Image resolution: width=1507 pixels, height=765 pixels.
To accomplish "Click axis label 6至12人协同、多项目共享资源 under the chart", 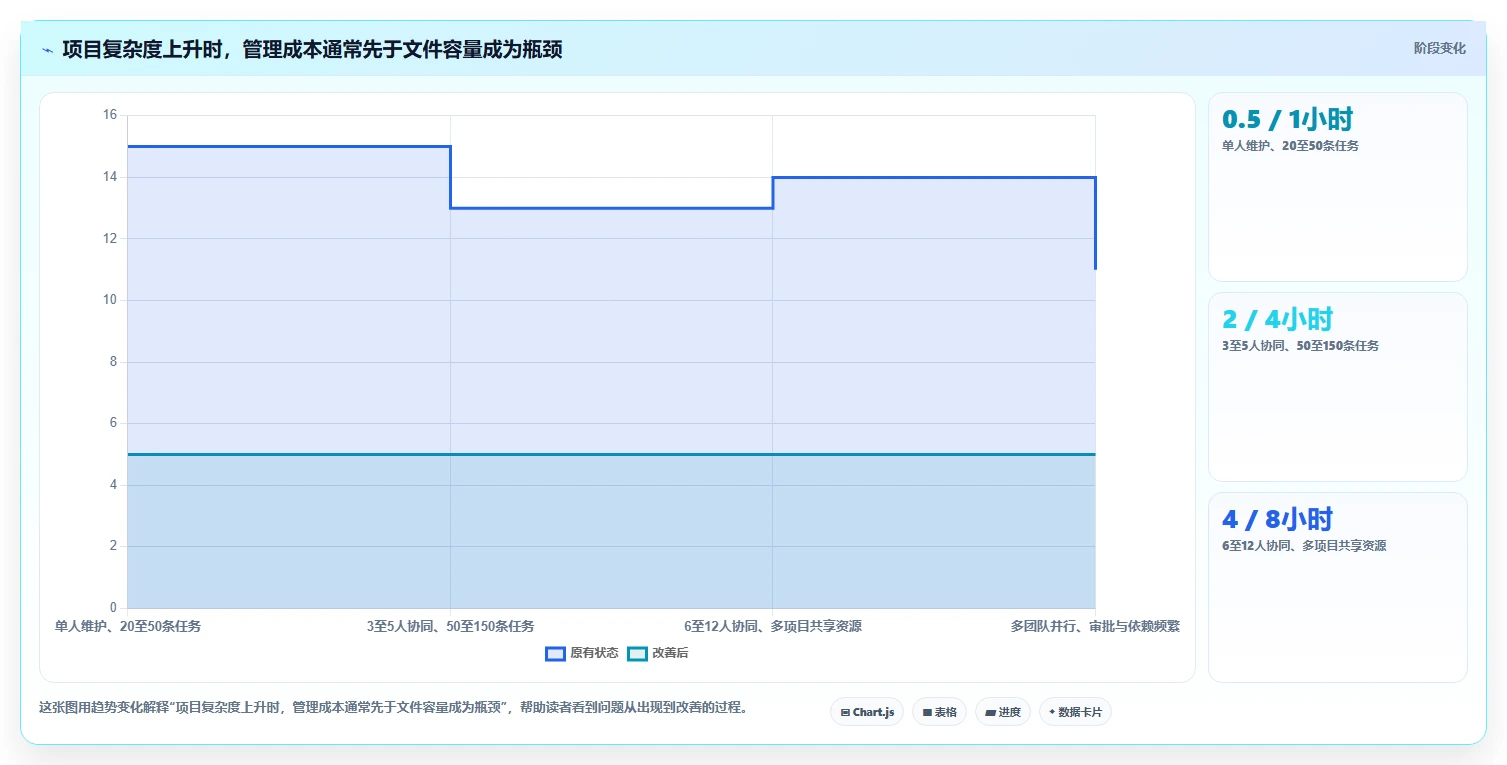I will point(773,626).
